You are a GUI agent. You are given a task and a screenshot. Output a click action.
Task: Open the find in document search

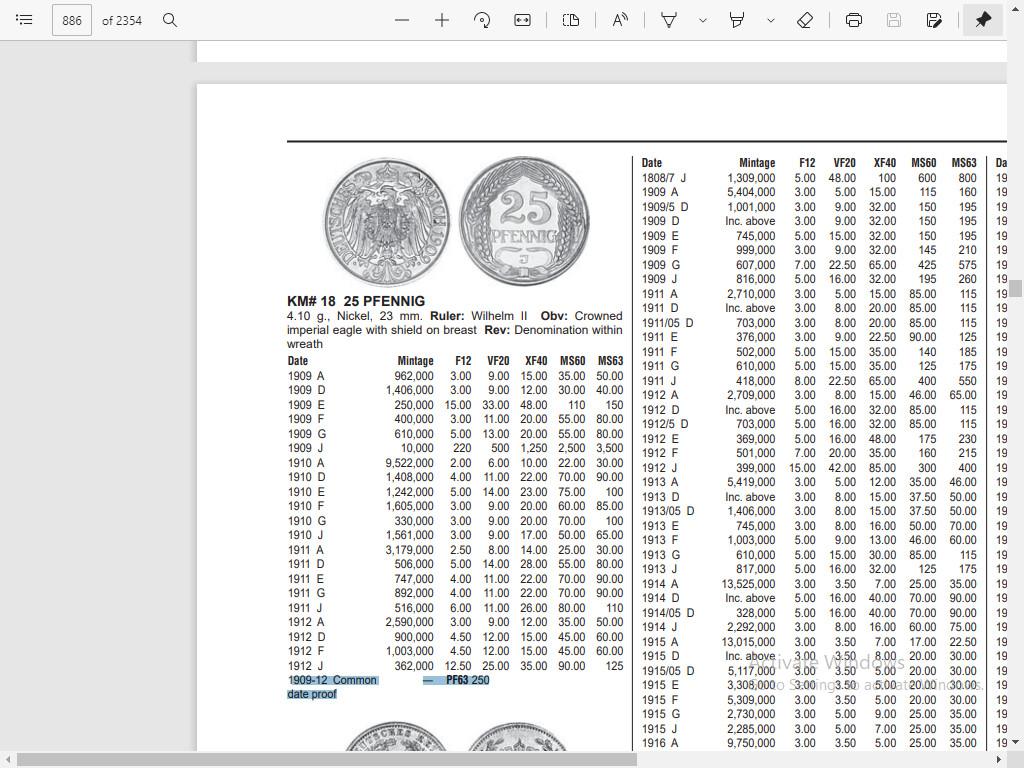(x=170, y=20)
